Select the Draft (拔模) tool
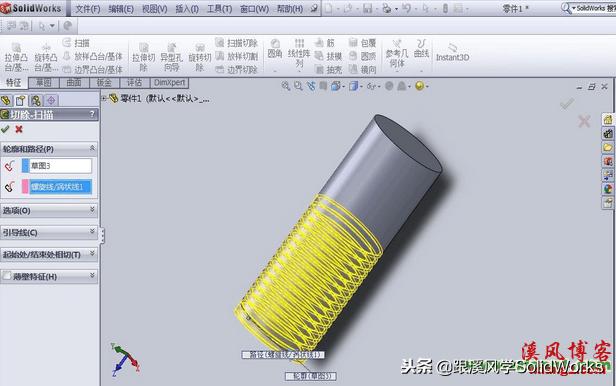The height and width of the screenshot is (386, 616). click(x=328, y=56)
